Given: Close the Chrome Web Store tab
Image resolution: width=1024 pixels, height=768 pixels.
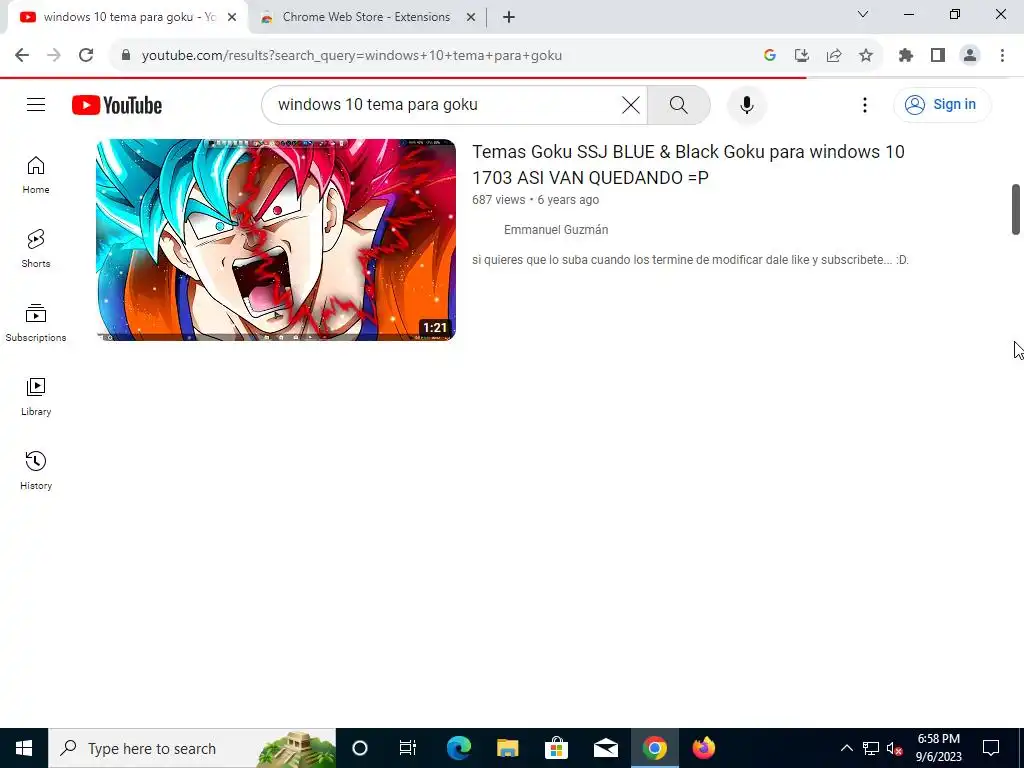Looking at the screenshot, I should (471, 17).
